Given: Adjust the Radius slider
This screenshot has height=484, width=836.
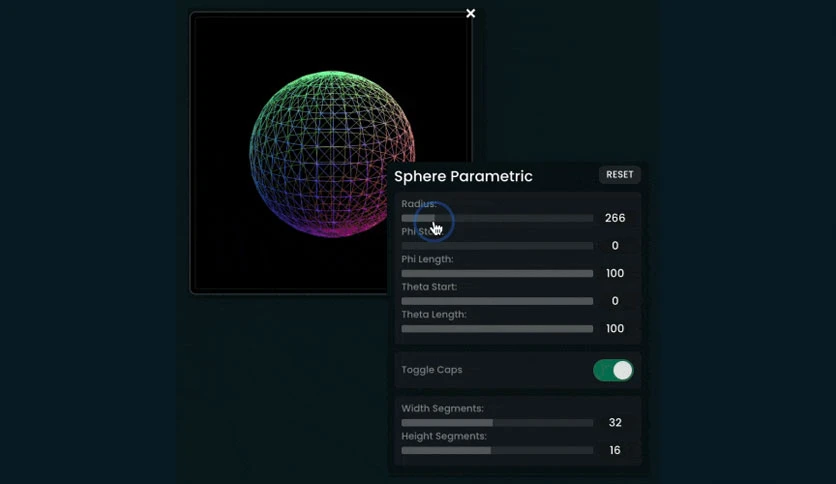Looking at the screenshot, I should (x=497, y=218).
